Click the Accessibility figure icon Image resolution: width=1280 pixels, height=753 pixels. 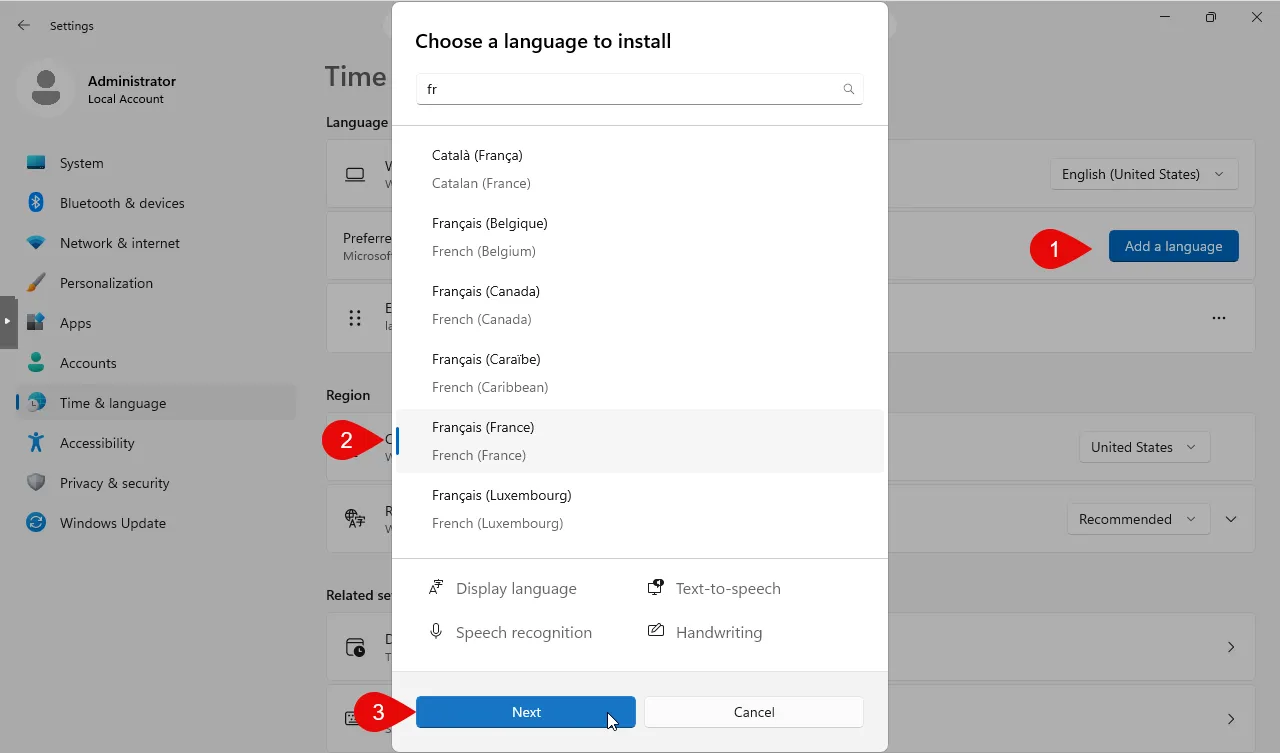tap(36, 443)
